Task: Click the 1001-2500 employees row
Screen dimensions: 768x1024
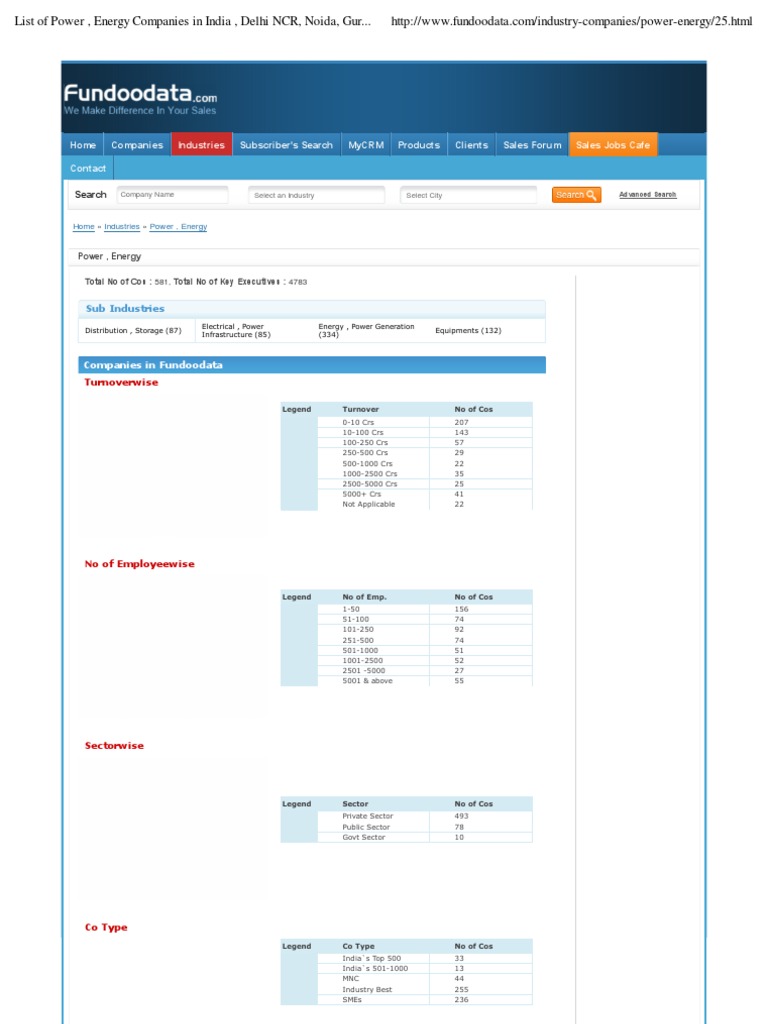Action: pyautogui.click(x=424, y=660)
